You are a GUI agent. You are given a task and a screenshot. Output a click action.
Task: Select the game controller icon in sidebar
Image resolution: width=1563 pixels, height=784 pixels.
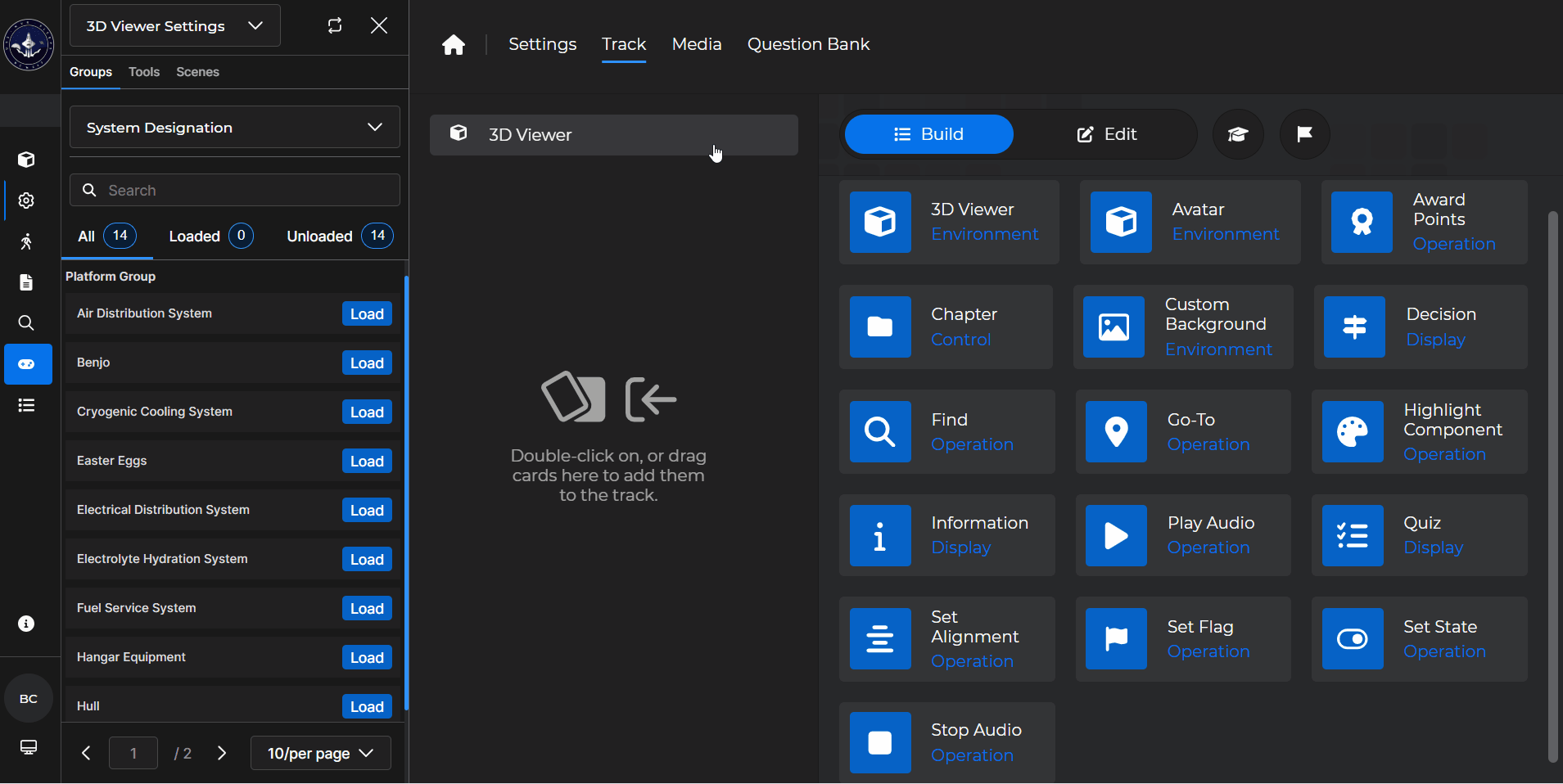tap(28, 364)
